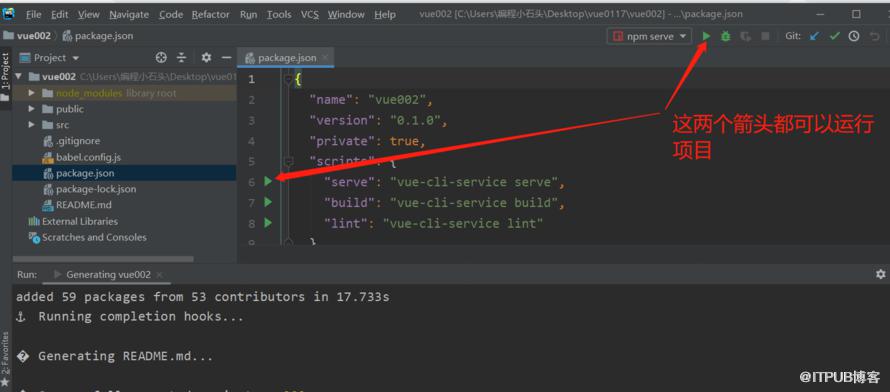Close the package.json editor tab
Image resolution: width=890 pixels, height=392 pixels.
point(325,58)
